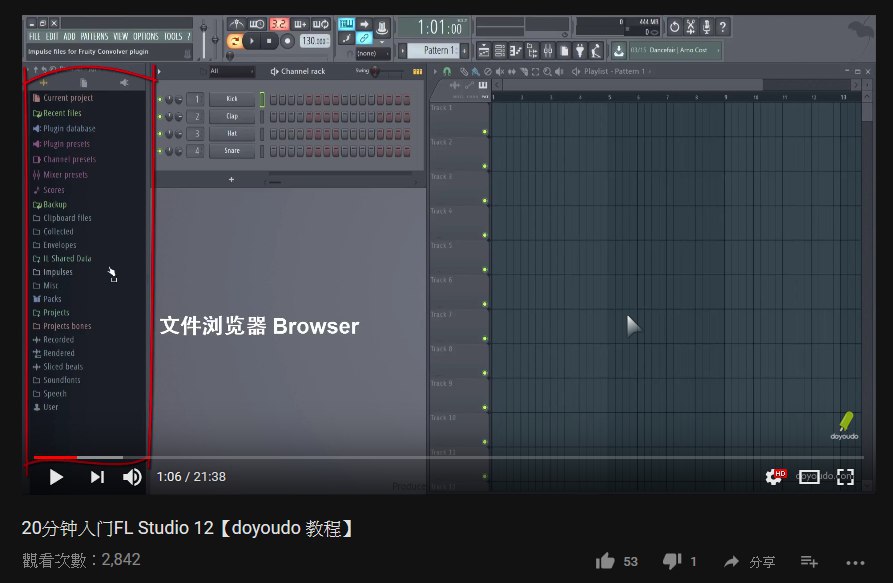Mute the Kick channel green LED
The image size is (893, 583).
pyautogui.click(x=159, y=99)
